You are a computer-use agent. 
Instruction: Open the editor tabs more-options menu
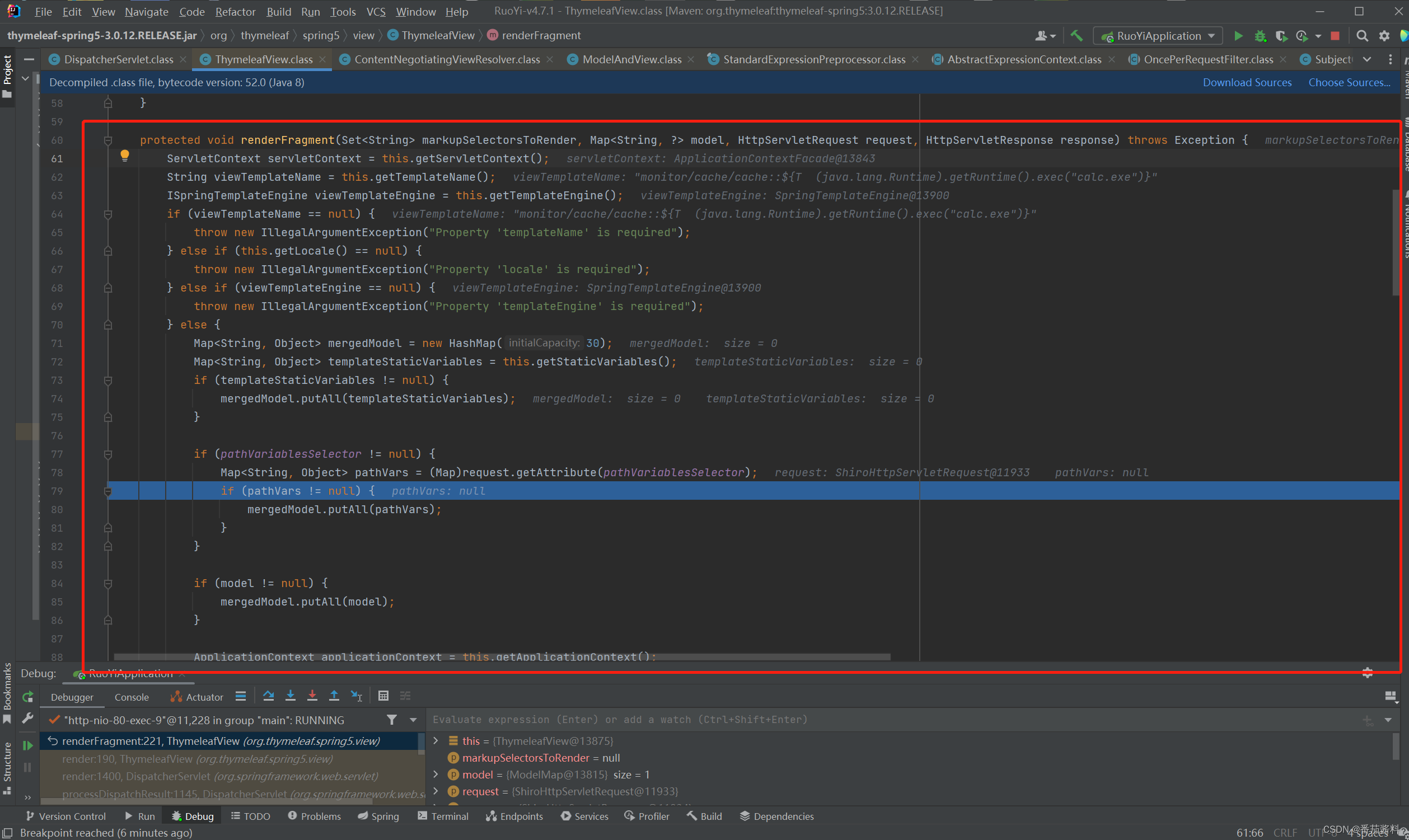(x=1391, y=59)
